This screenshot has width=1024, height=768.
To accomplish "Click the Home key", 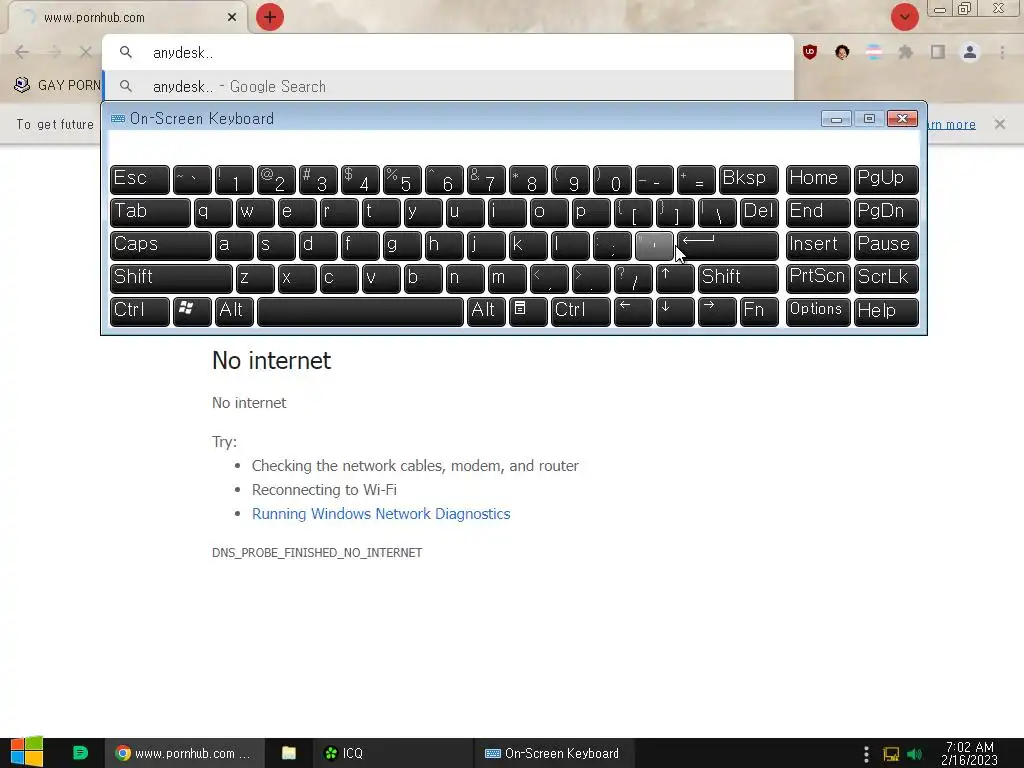I will [818, 180].
